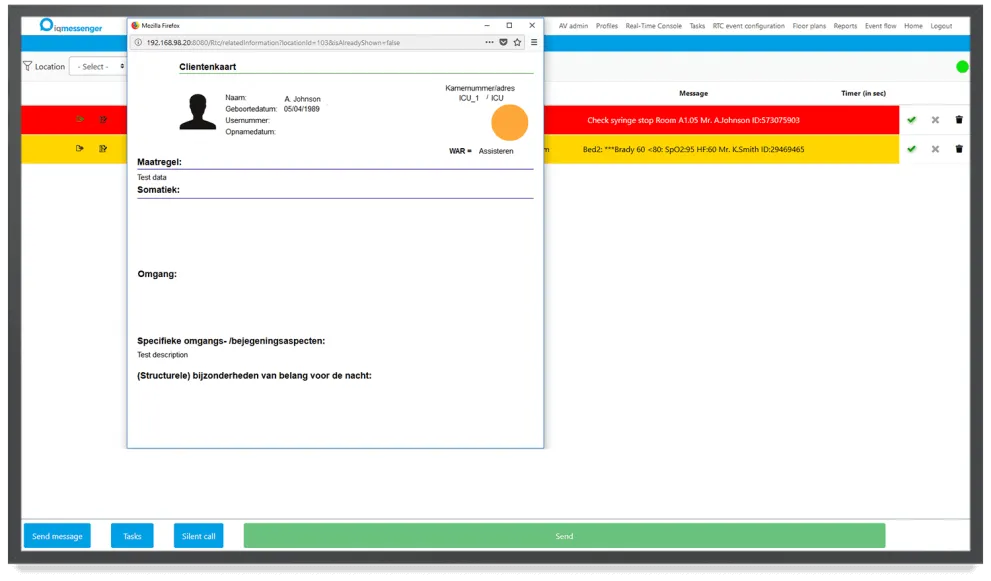Open the Firefox hamburger menu

534,42
